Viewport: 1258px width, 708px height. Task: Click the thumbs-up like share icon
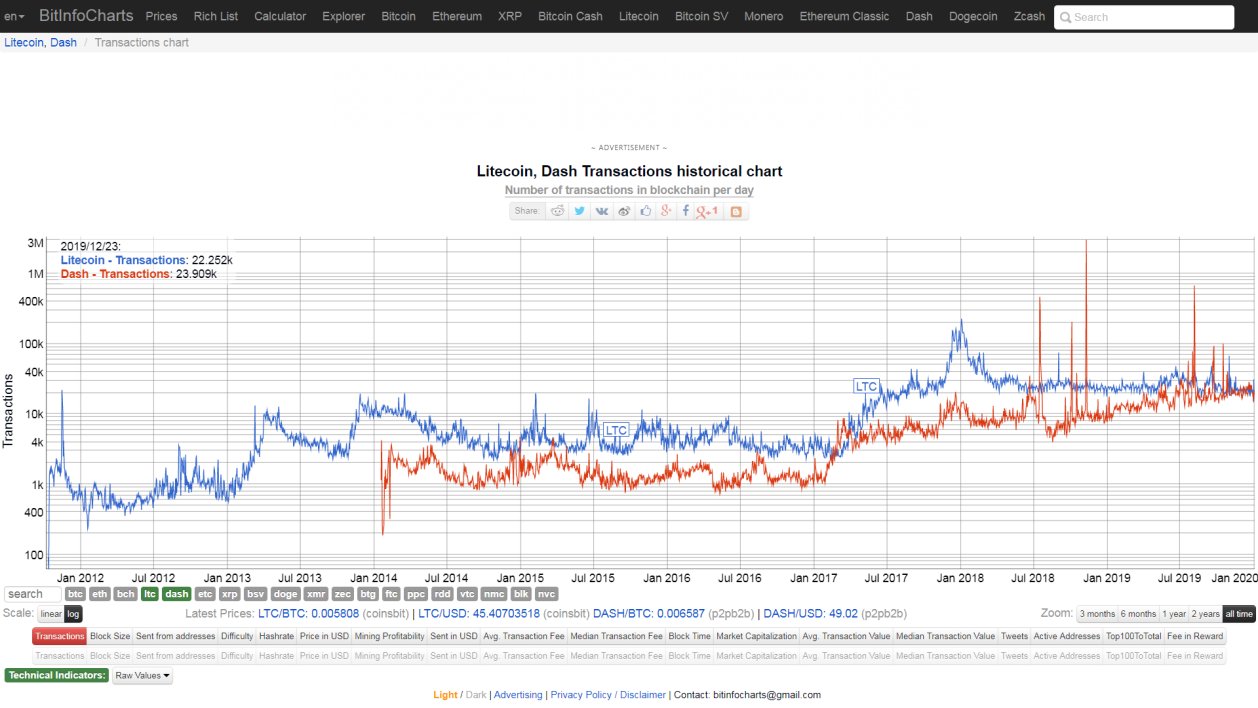point(646,211)
